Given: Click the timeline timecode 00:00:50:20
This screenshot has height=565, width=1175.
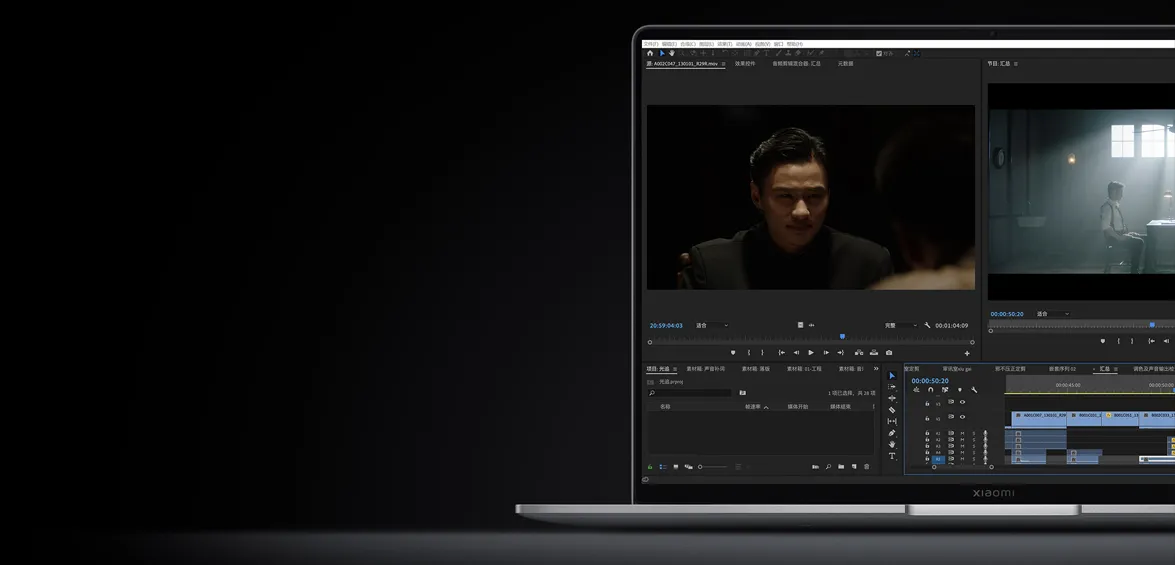Looking at the screenshot, I should click(x=929, y=381).
